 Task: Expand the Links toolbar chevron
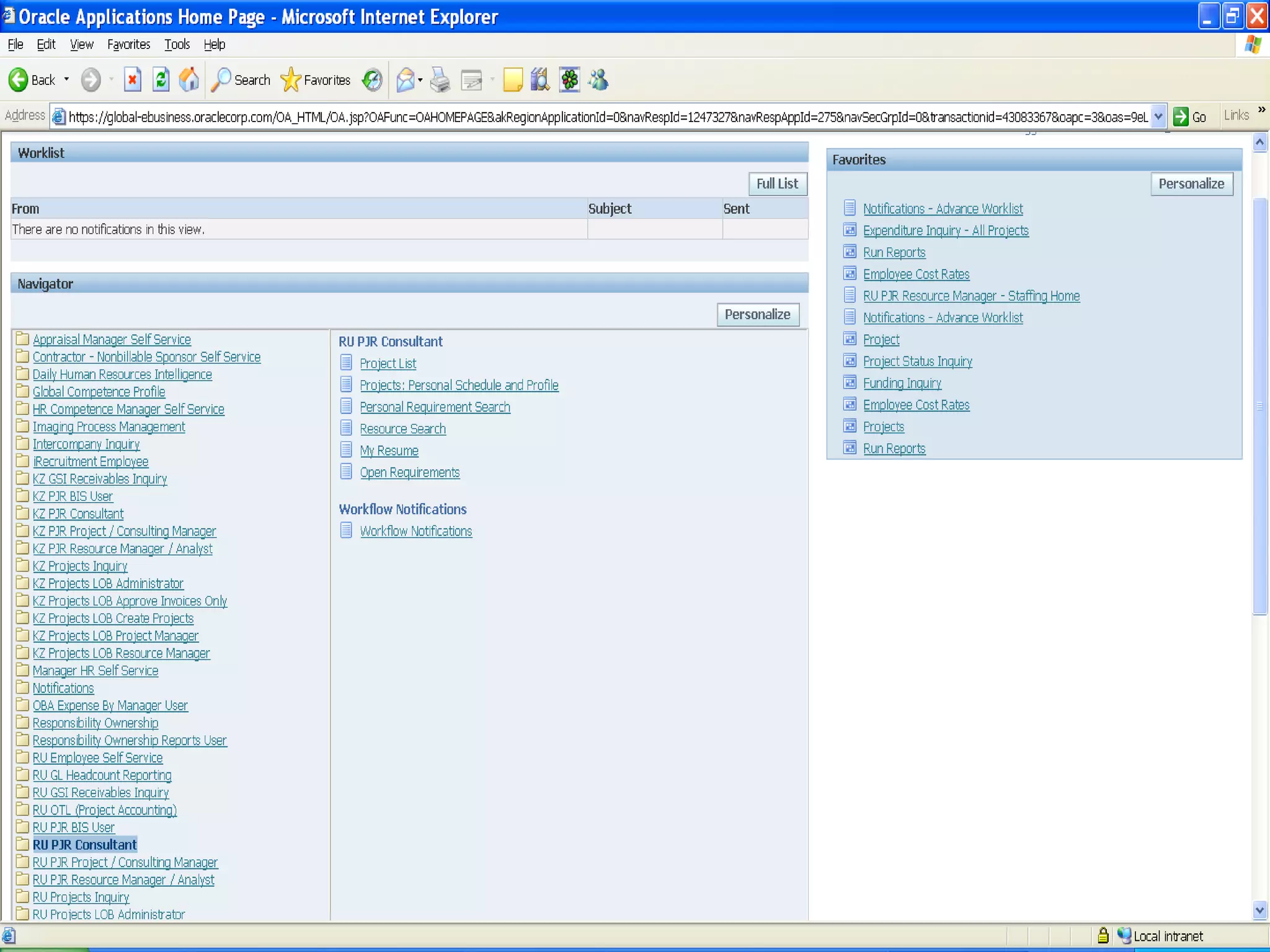click(x=1261, y=110)
